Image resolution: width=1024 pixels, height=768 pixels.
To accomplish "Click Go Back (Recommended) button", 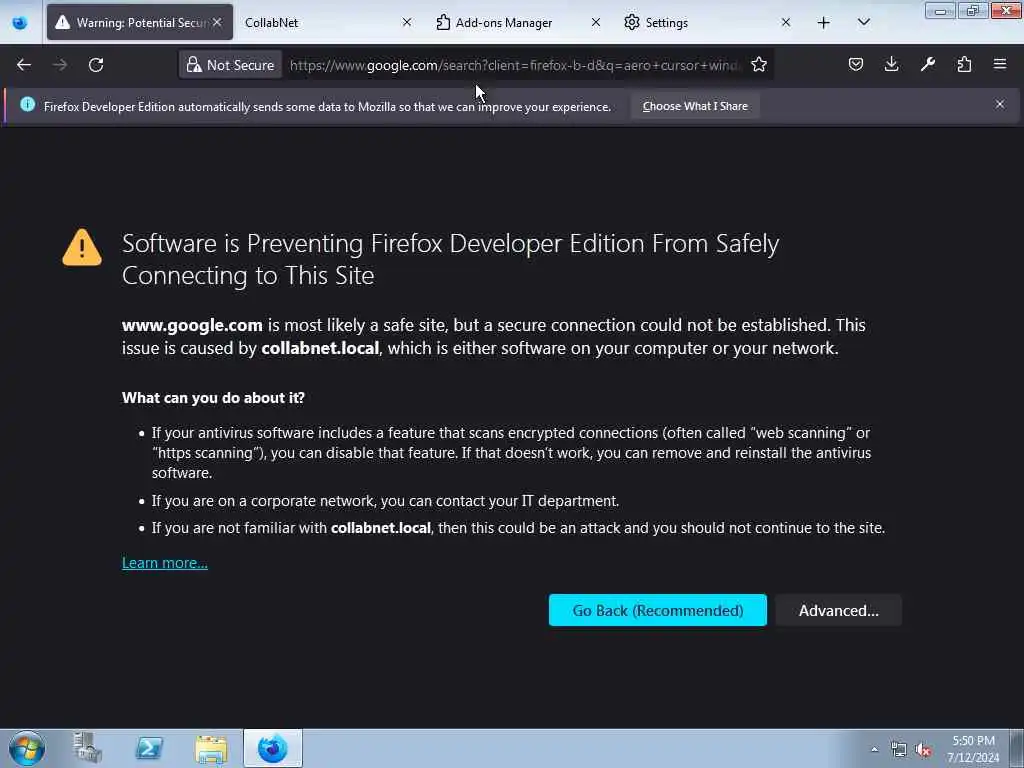I will 658,610.
